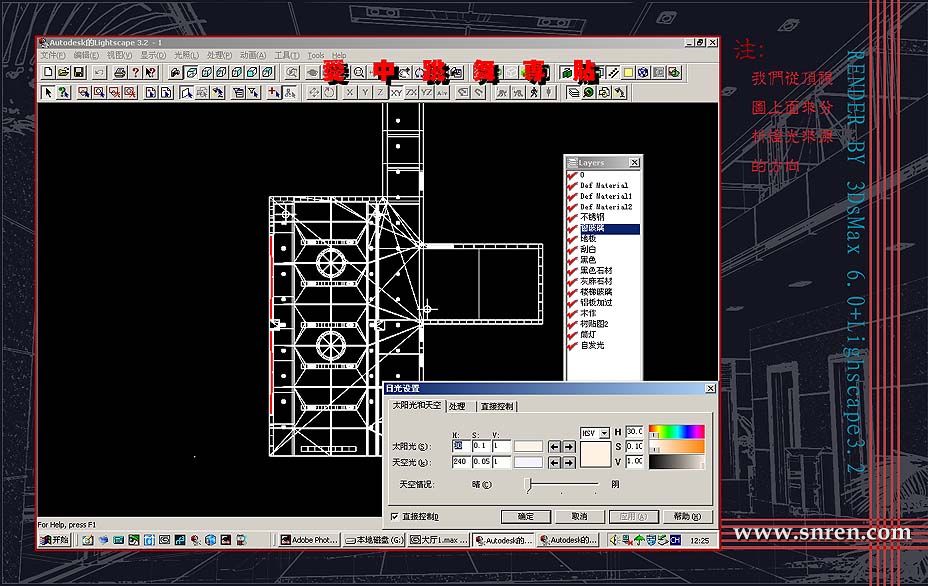Image resolution: width=928 pixels, height=586 pixels.
Task: Click the black-to-white value slider bar
Action: 676,462
